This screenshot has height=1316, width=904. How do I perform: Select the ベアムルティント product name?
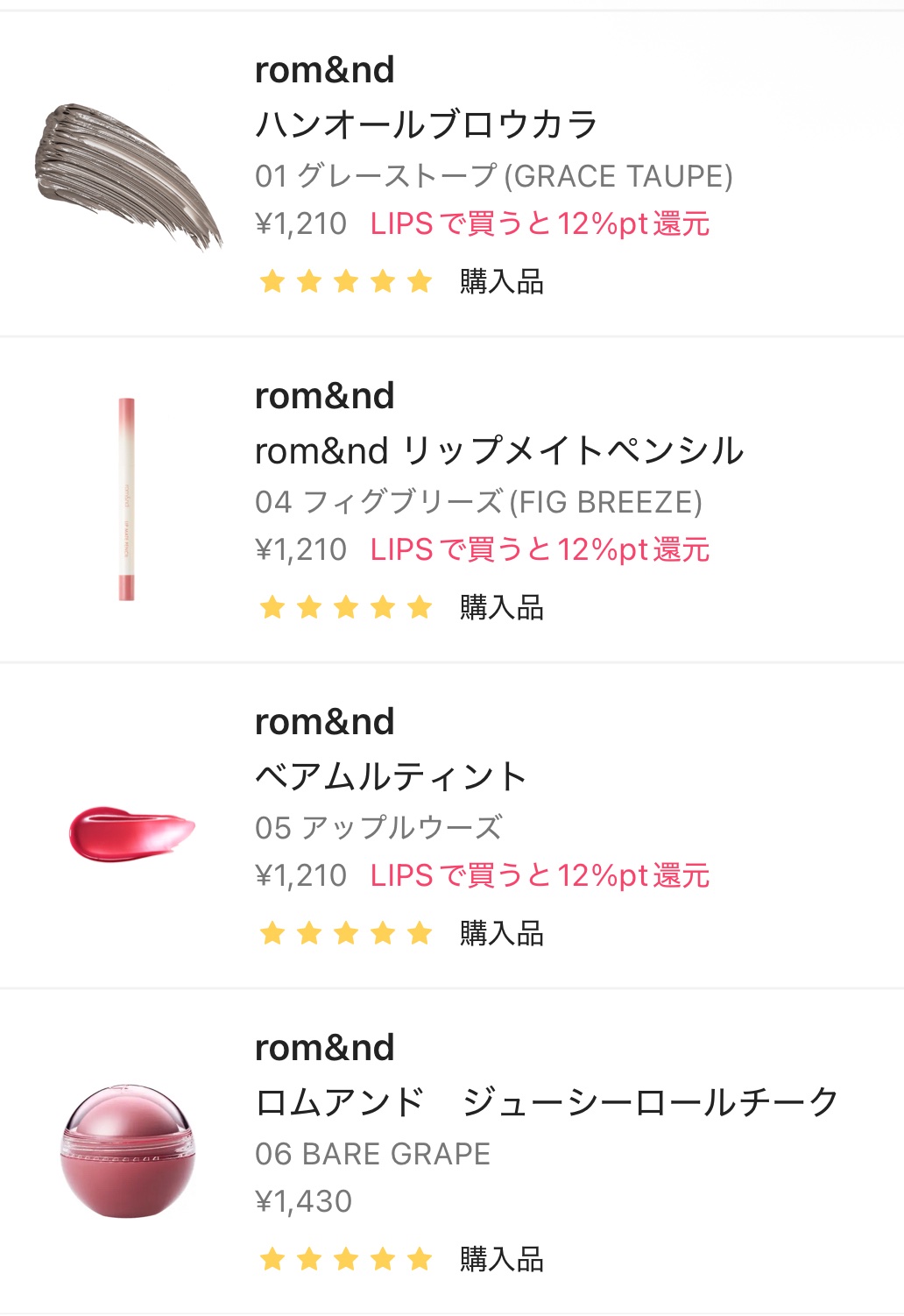coord(391,776)
